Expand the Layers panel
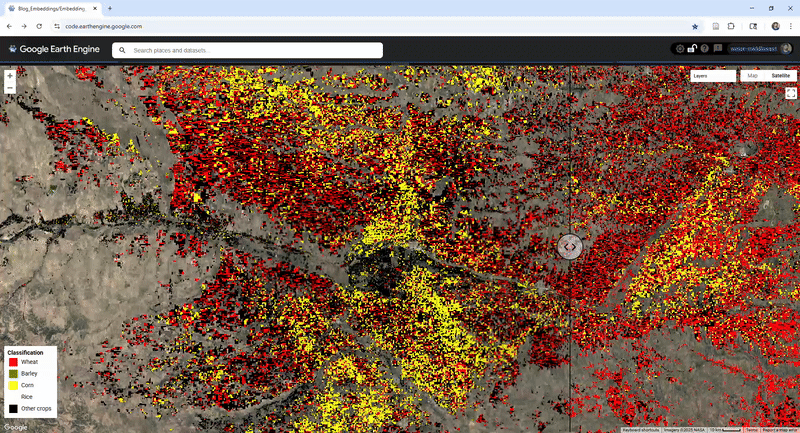Screen dimensions: 800x433 (712, 76)
